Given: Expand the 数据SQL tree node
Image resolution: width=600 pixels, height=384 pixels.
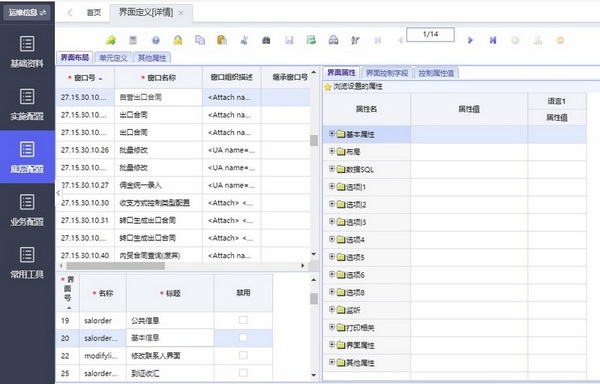Looking at the screenshot, I should tap(332, 169).
